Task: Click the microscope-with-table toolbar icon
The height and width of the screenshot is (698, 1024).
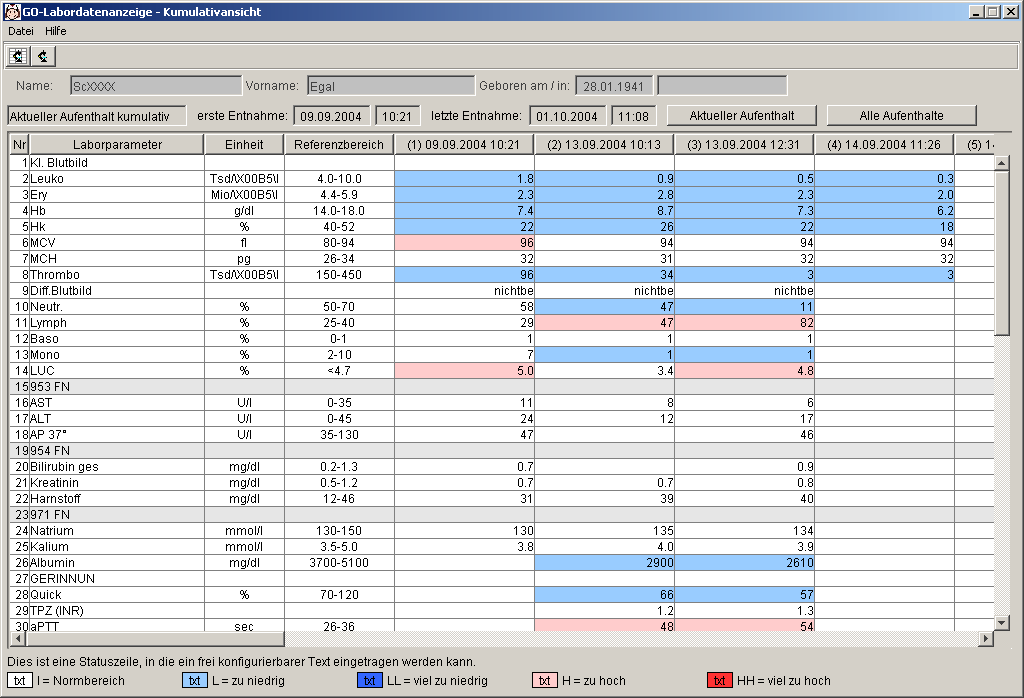Action: click(18, 56)
